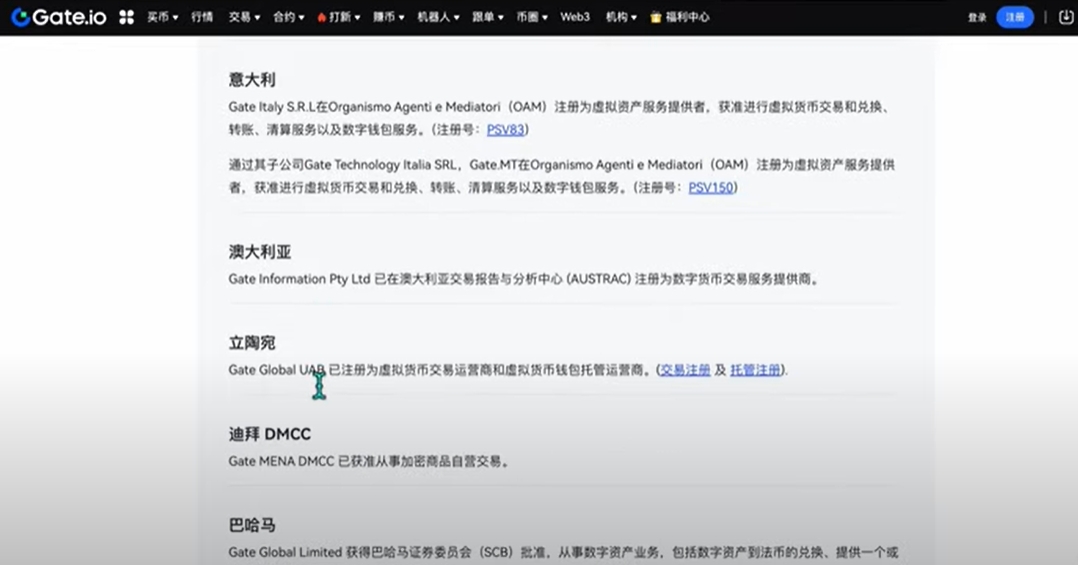Click the 登录 login button
This screenshot has height=565, width=1078.
pyautogui.click(x=977, y=18)
